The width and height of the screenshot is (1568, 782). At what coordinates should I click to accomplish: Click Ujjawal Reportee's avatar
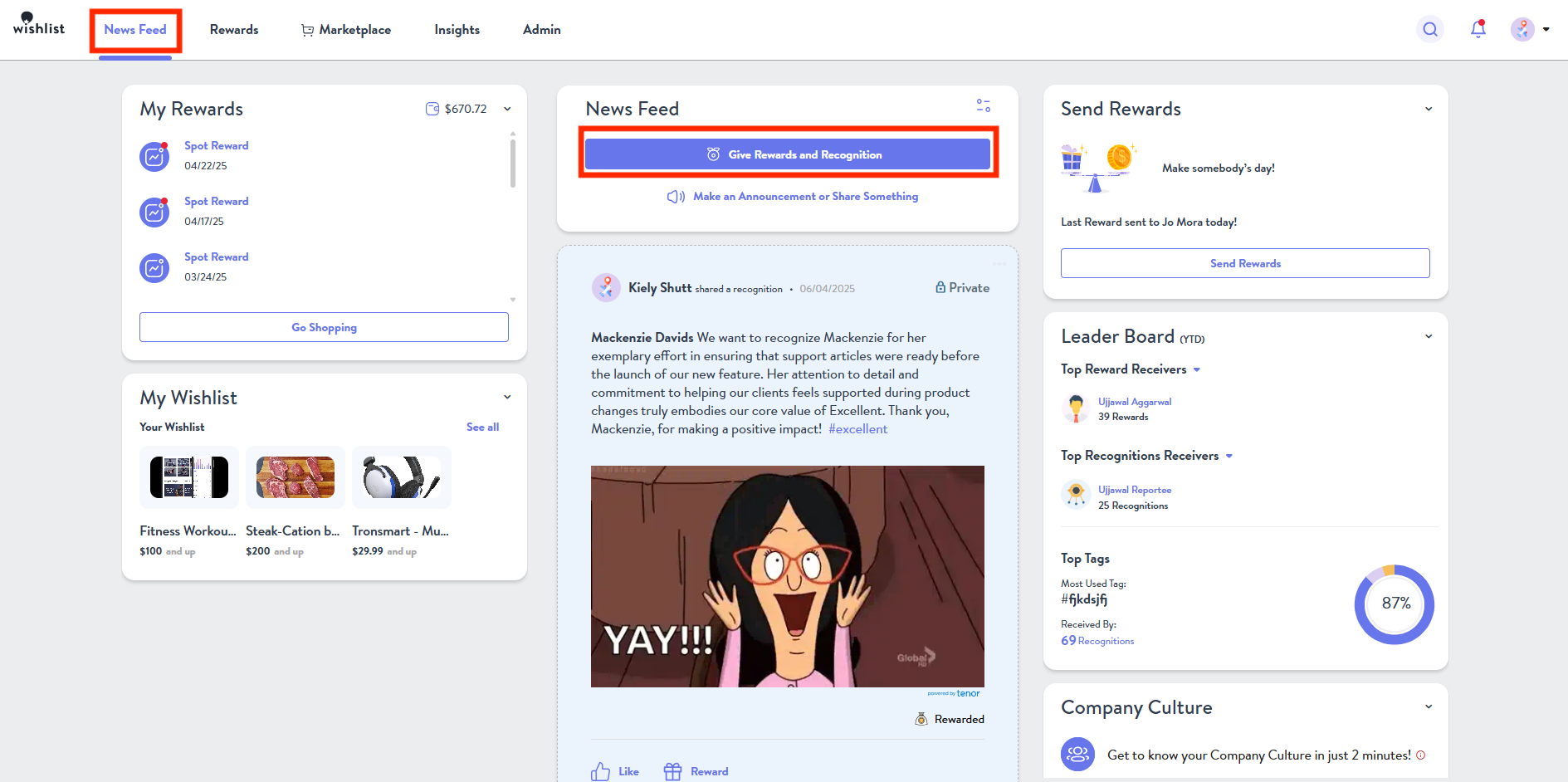click(1076, 494)
